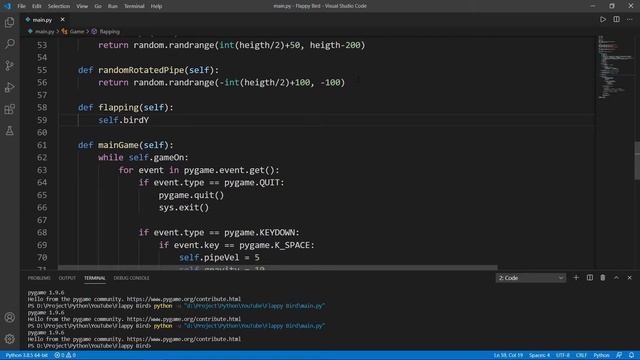Maximize the panel with chevron up
Viewport: 640px width, 360px height.
pyautogui.click(x=616, y=278)
